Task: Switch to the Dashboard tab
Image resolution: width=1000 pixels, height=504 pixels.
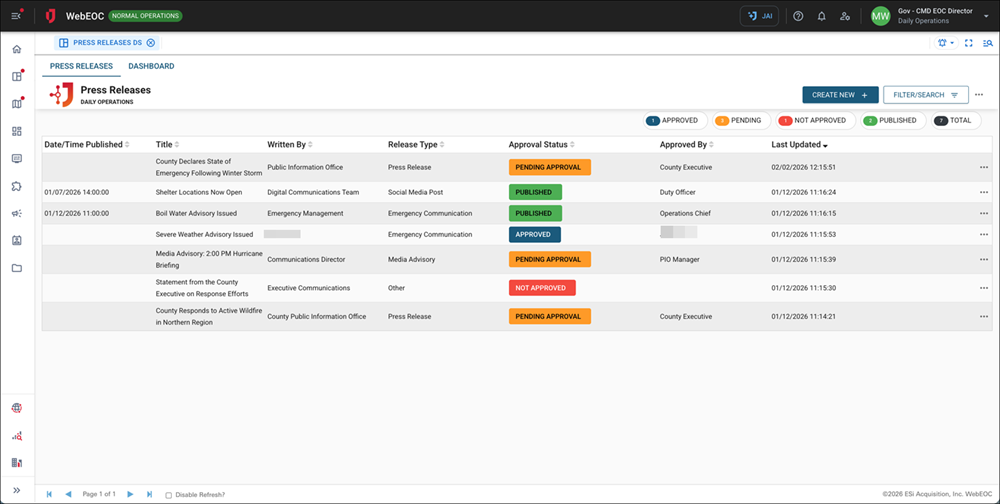Action: pyautogui.click(x=151, y=66)
